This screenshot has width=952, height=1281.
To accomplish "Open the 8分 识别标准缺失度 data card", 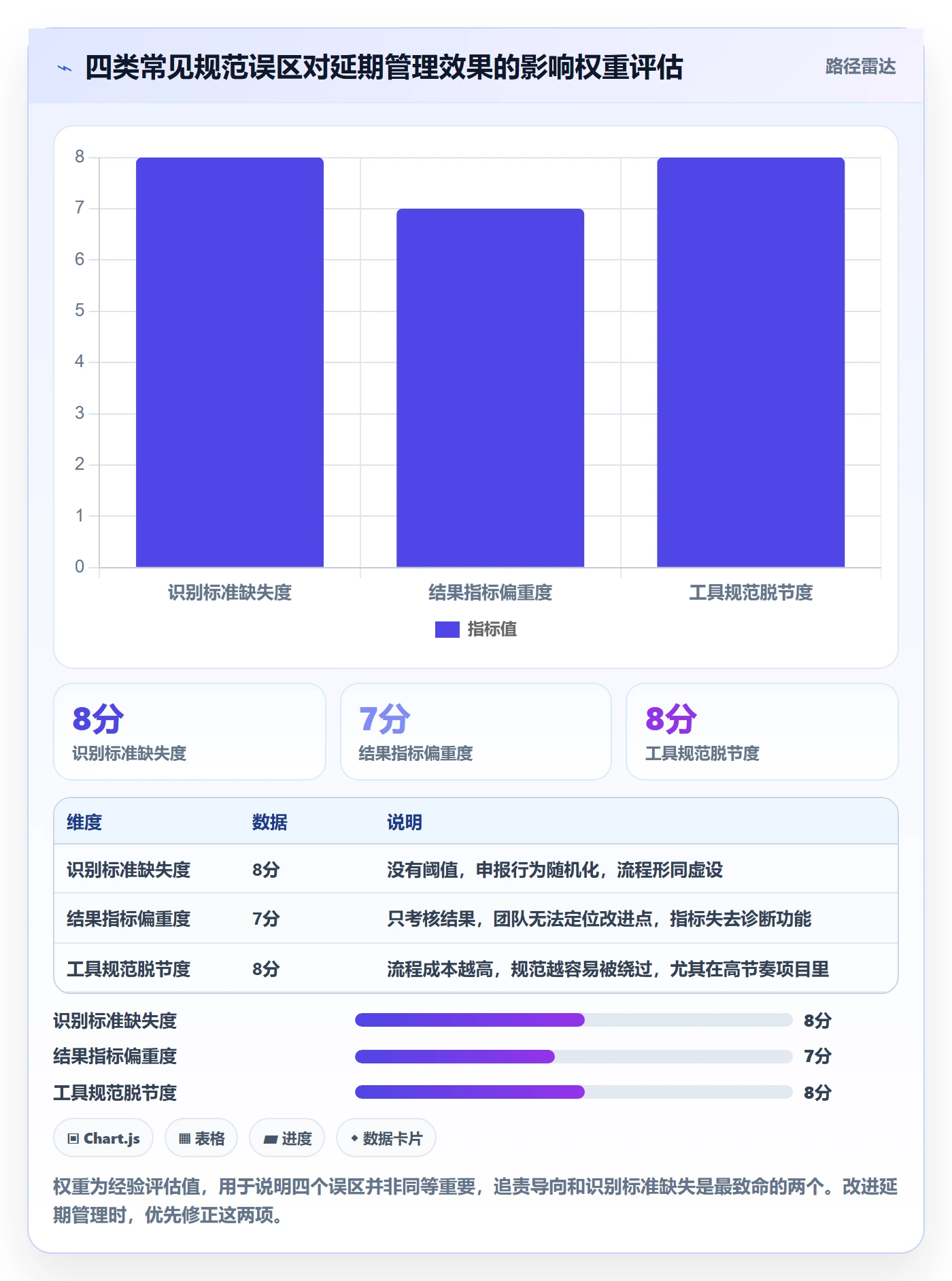I will coord(190,732).
